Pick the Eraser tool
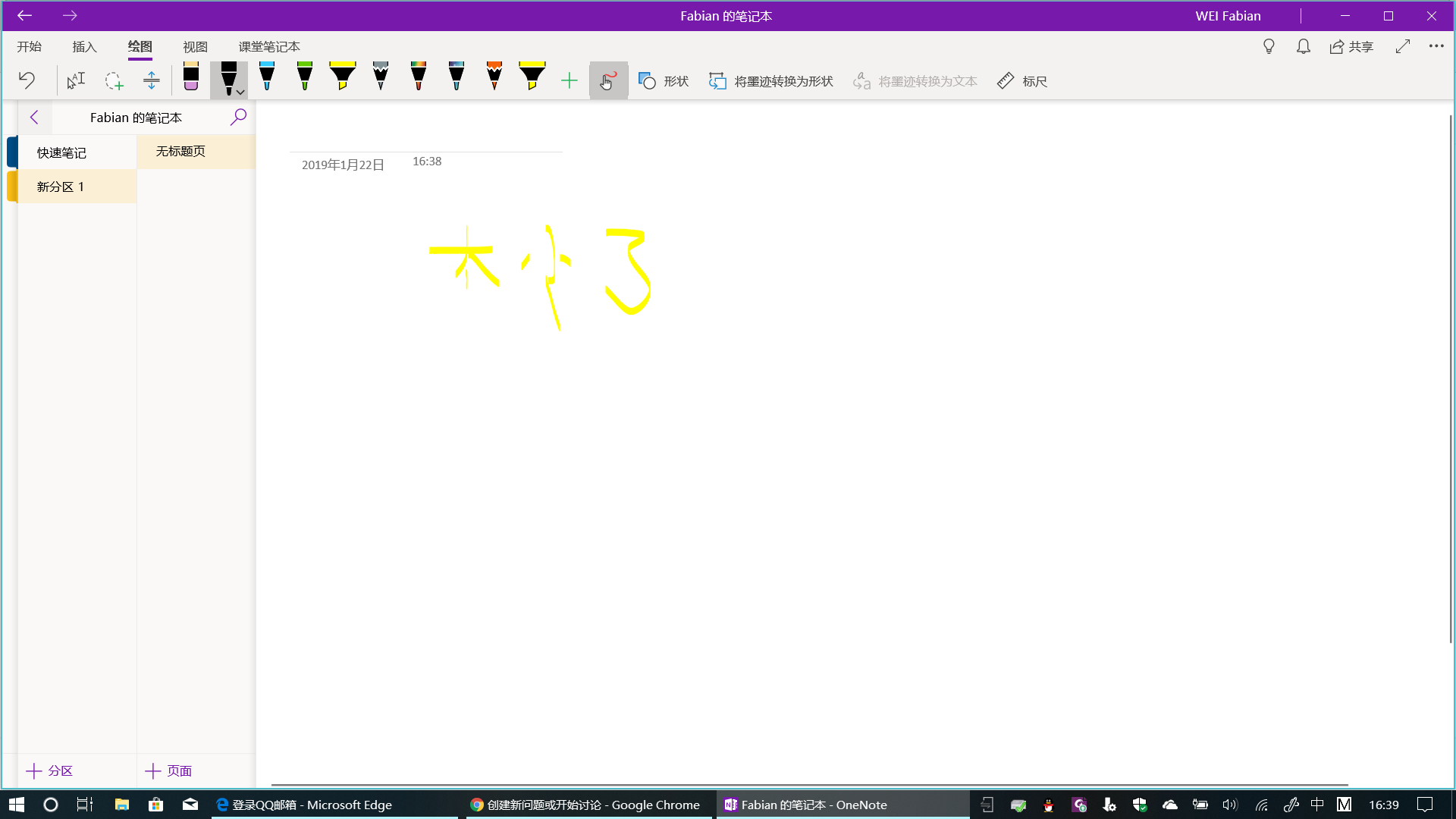The image size is (1456, 819). click(191, 77)
